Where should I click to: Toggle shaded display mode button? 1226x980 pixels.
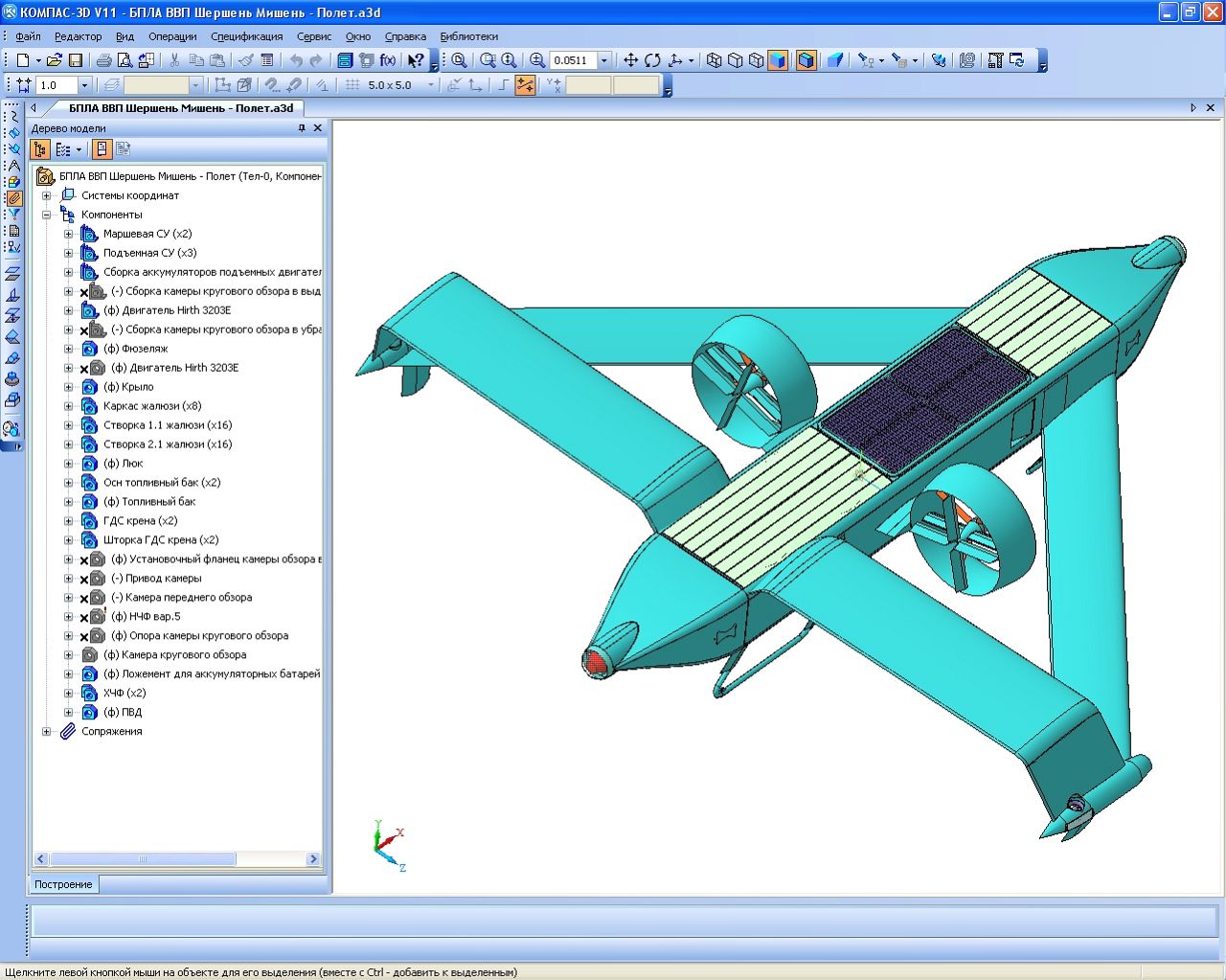778,60
